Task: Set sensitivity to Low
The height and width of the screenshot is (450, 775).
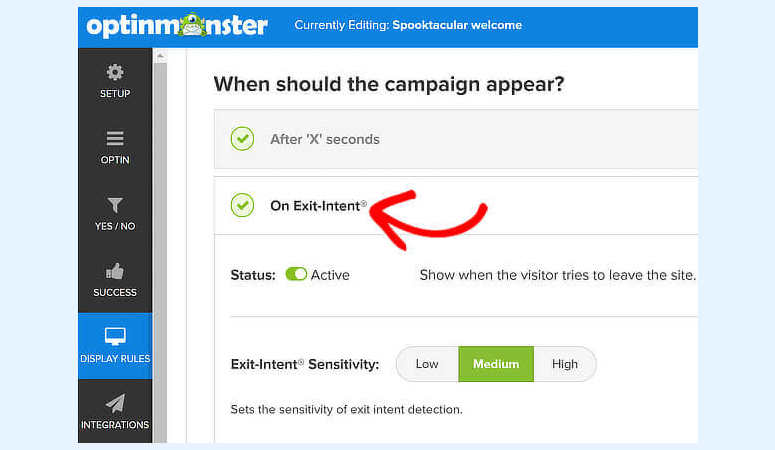Action: pyautogui.click(x=427, y=364)
